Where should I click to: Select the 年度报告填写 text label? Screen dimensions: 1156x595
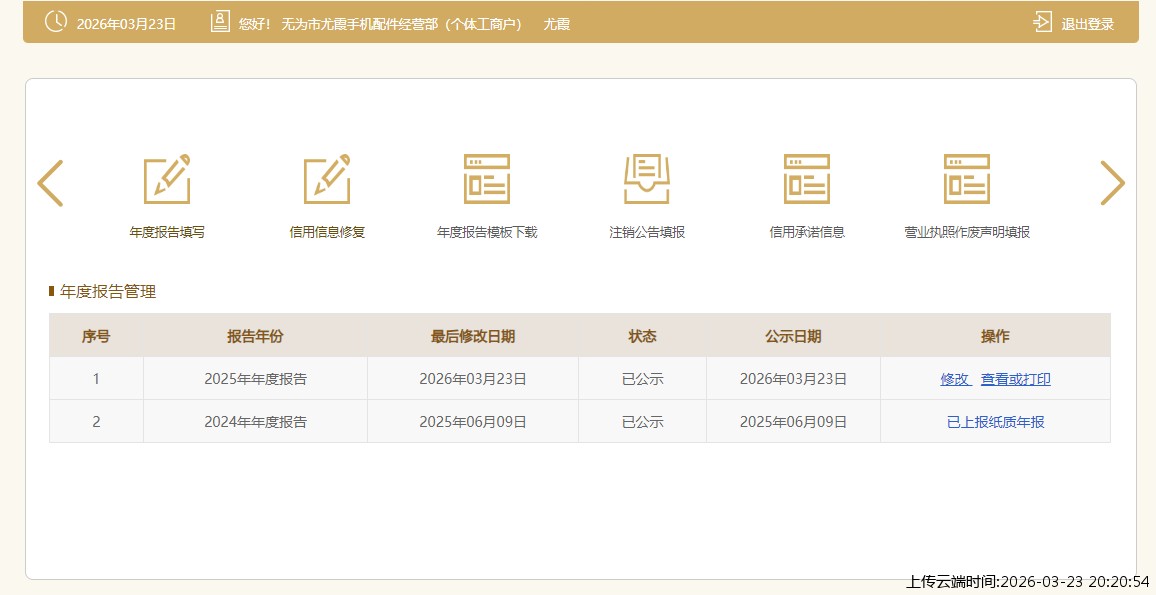click(x=167, y=232)
